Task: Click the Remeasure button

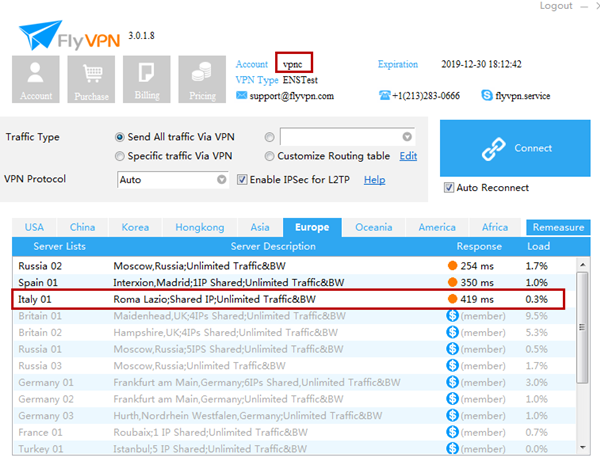Action: point(558,227)
